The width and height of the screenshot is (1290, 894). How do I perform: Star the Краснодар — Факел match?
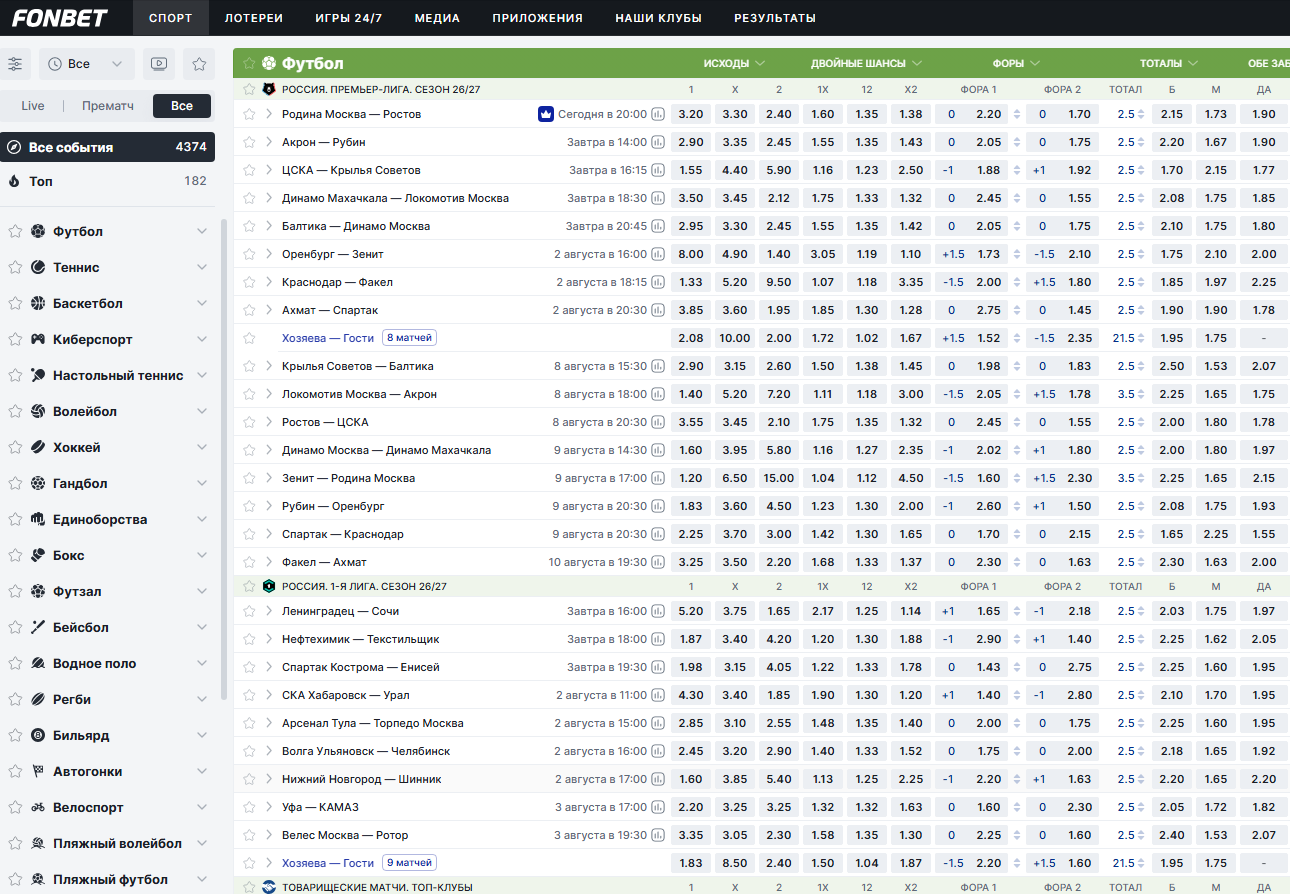pos(249,282)
